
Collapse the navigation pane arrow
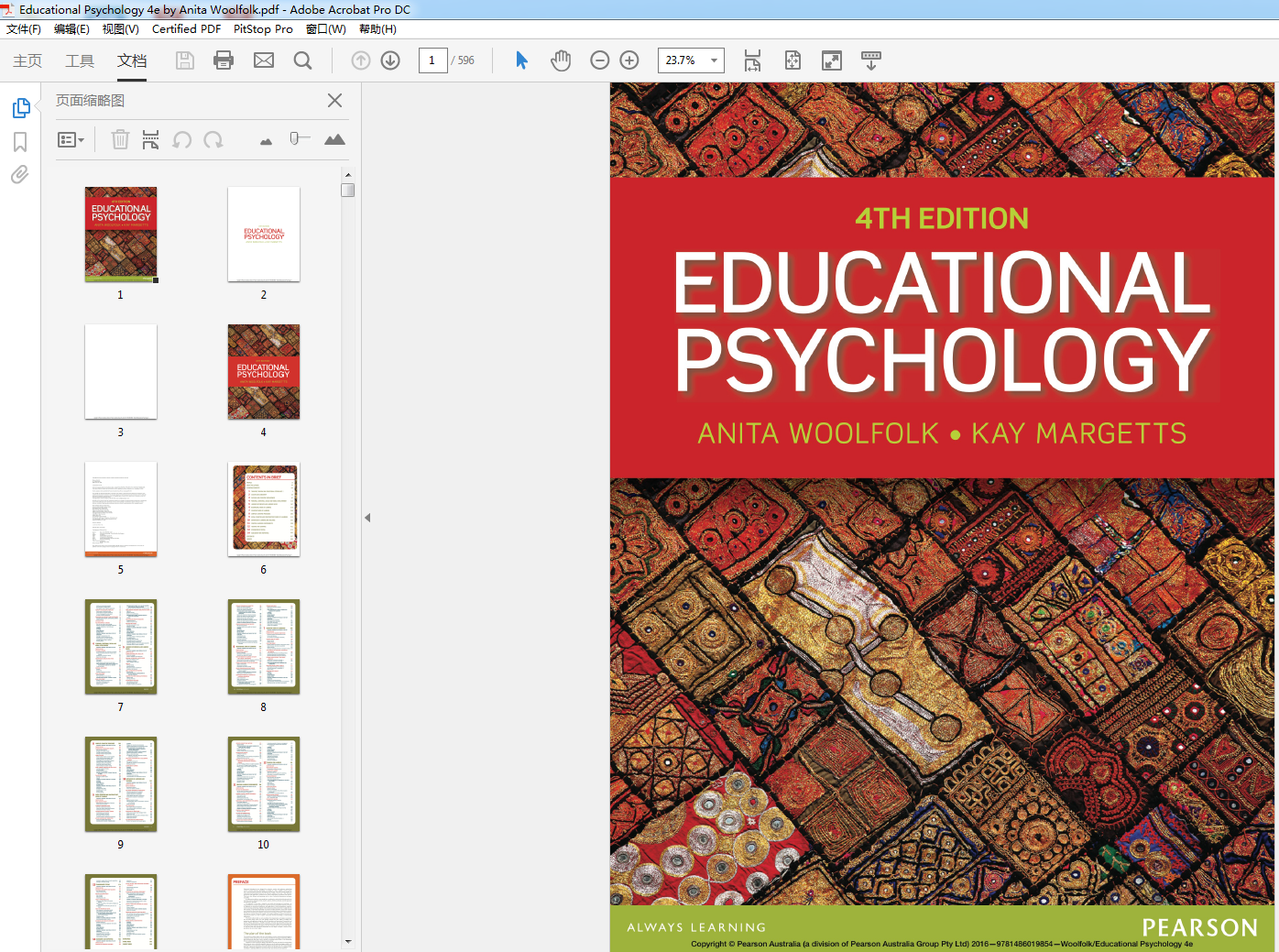[x=367, y=518]
